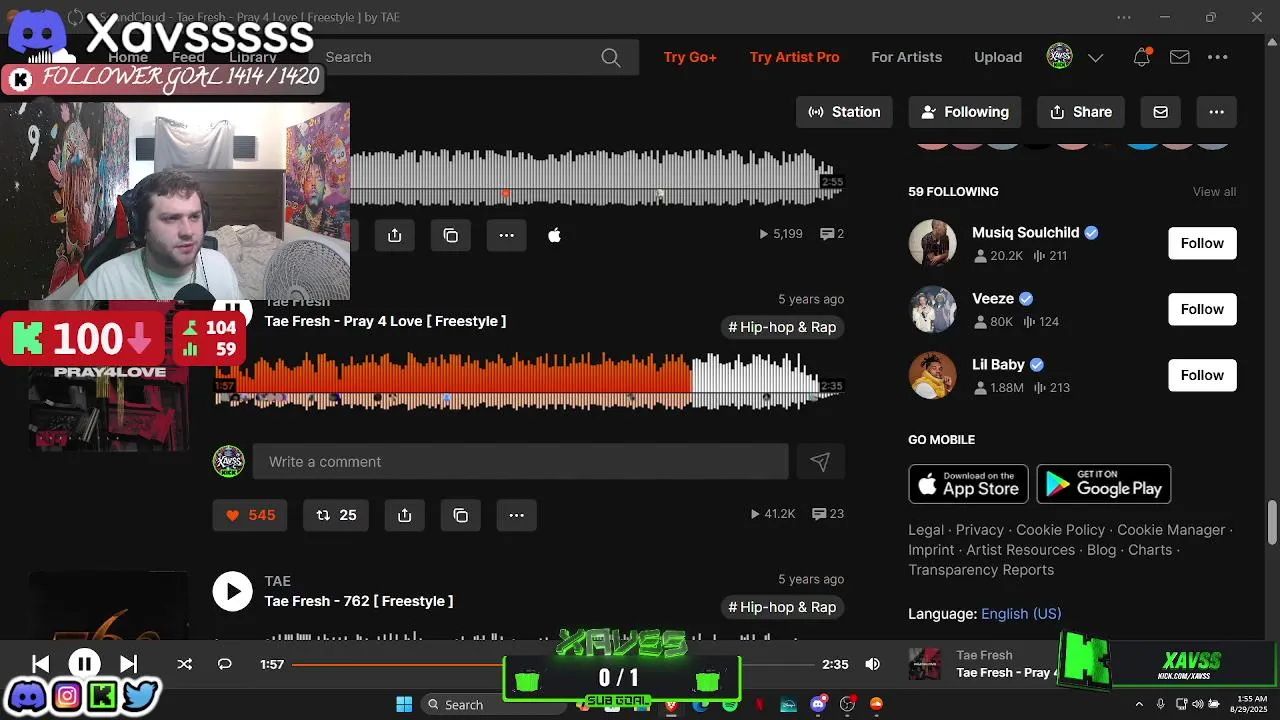Click the Apple icon on the 5,199 plays track
This screenshot has height=720, width=1280.
(554, 235)
